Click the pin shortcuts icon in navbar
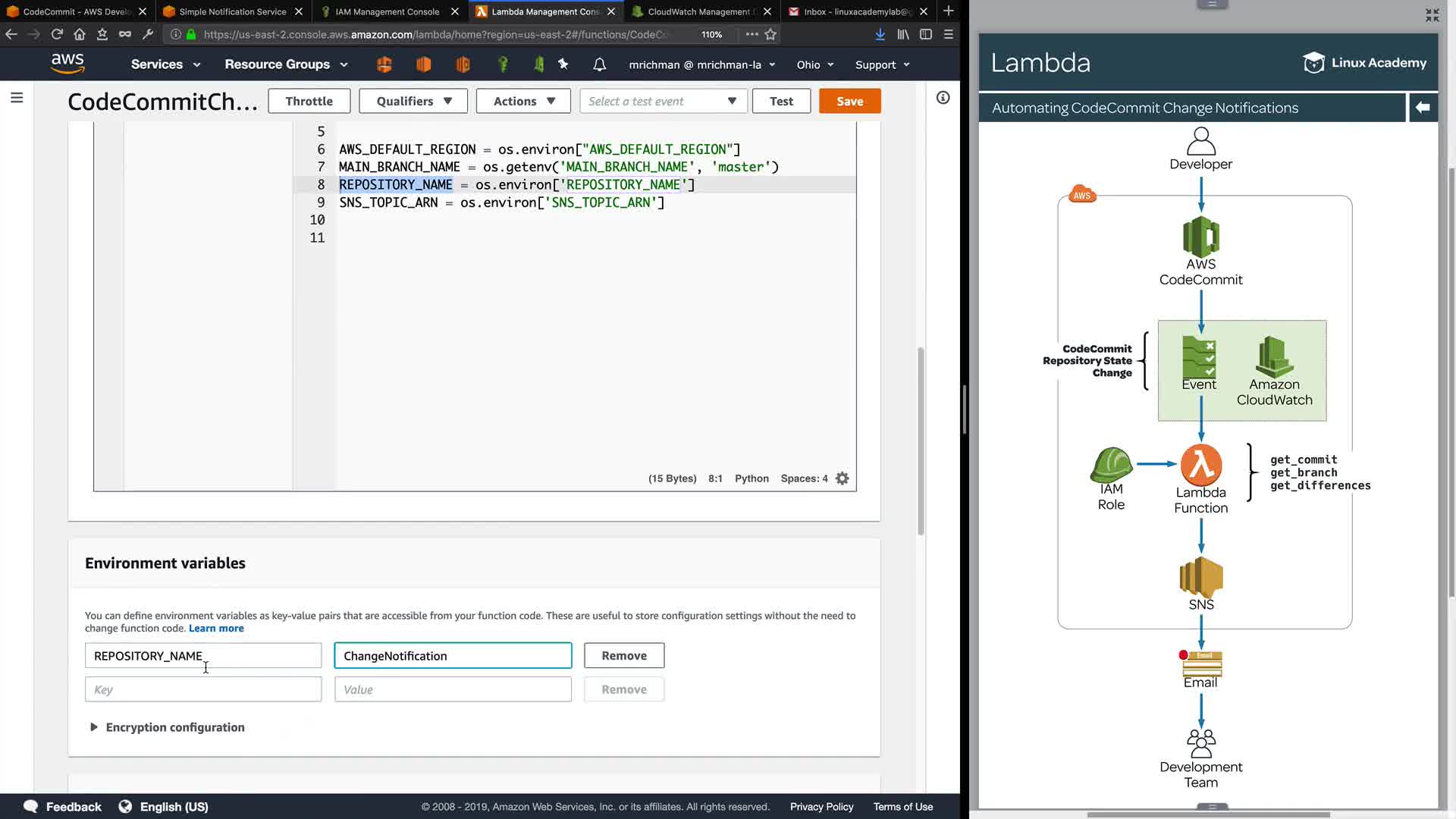The image size is (1456, 819). (x=563, y=64)
